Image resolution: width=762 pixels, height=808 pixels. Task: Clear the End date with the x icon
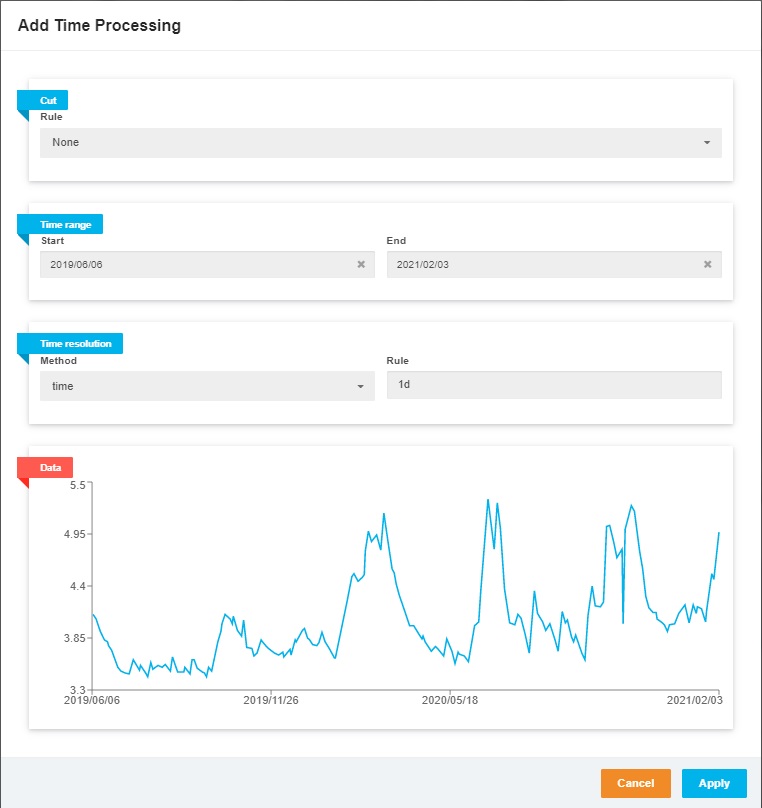pos(707,265)
